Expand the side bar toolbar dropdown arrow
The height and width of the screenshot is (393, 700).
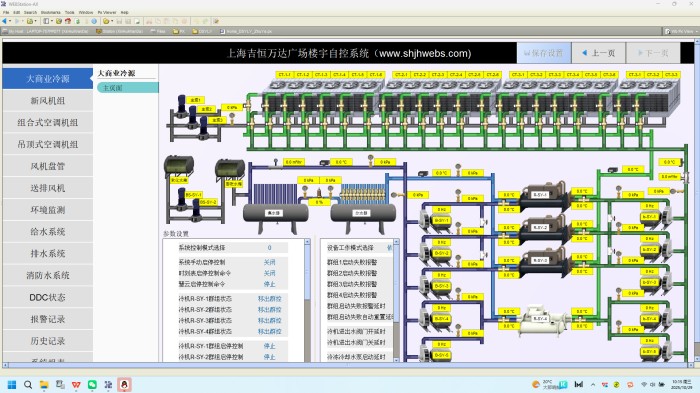pos(51,21)
